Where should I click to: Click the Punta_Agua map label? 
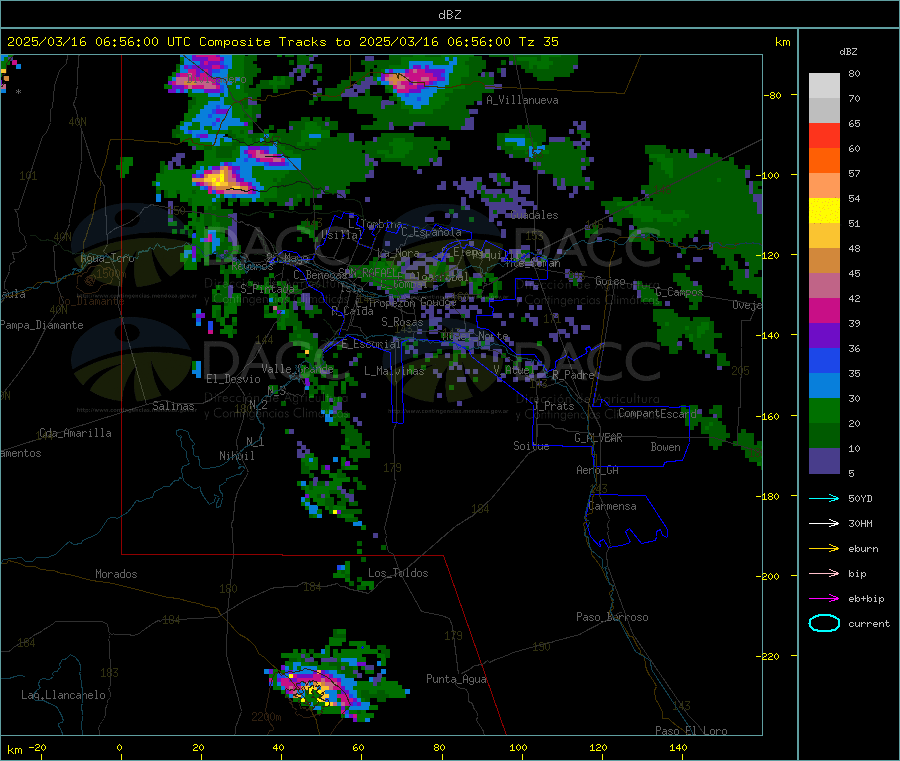pyautogui.click(x=456, y=679)
